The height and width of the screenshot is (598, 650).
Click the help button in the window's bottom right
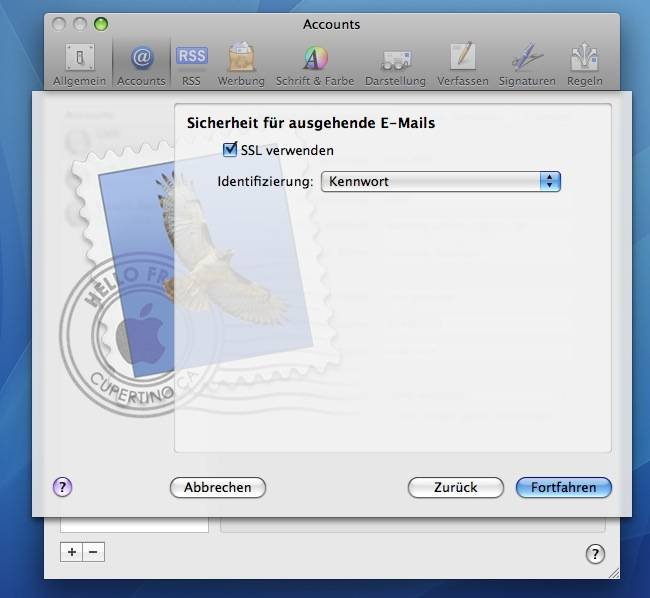click(594, 553)
